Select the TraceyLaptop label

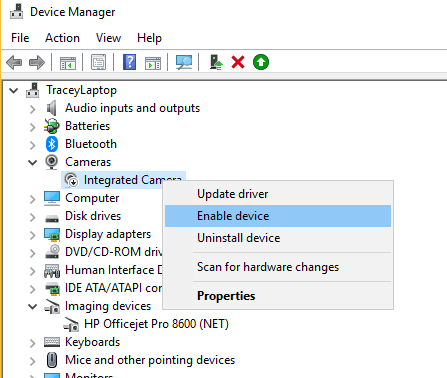[x=81, y=90]
